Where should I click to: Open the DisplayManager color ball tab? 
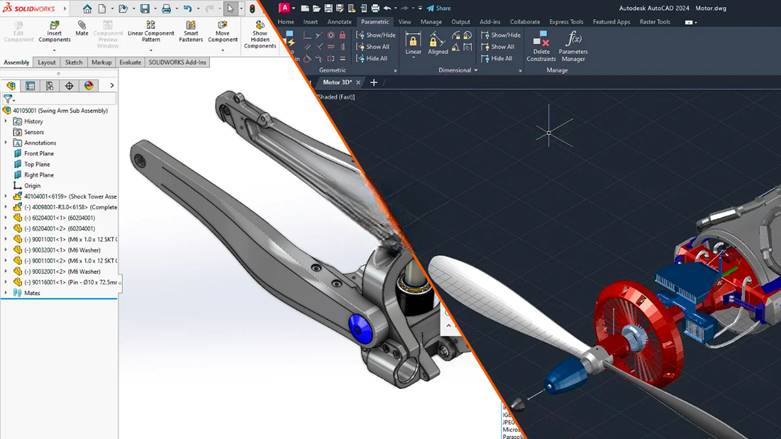[89, 86]
